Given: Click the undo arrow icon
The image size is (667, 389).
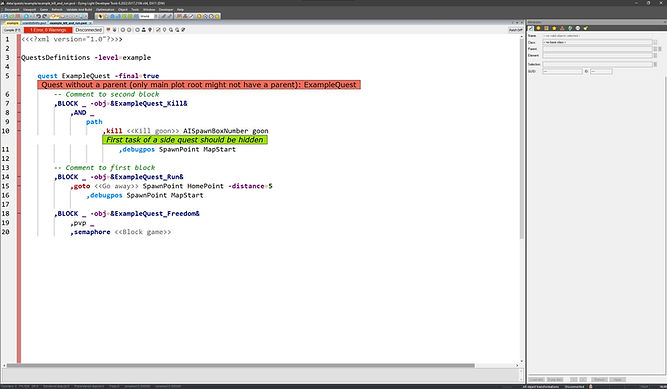Looking at the screenshot, I should (39, 16).
